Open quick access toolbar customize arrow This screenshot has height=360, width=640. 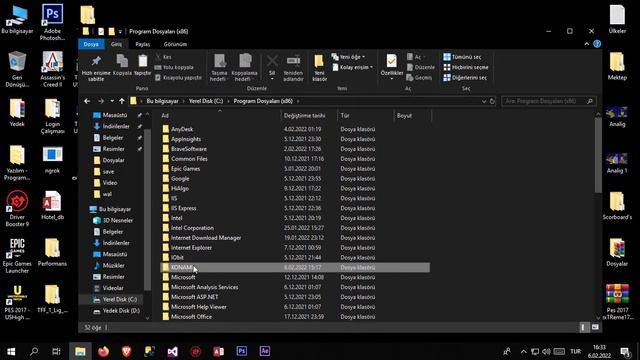pos(120,31)
